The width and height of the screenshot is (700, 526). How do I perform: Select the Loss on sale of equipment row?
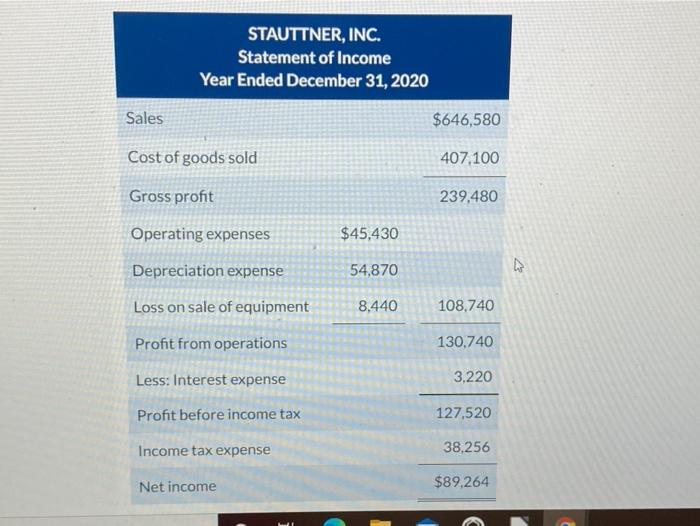pos(314,306)
